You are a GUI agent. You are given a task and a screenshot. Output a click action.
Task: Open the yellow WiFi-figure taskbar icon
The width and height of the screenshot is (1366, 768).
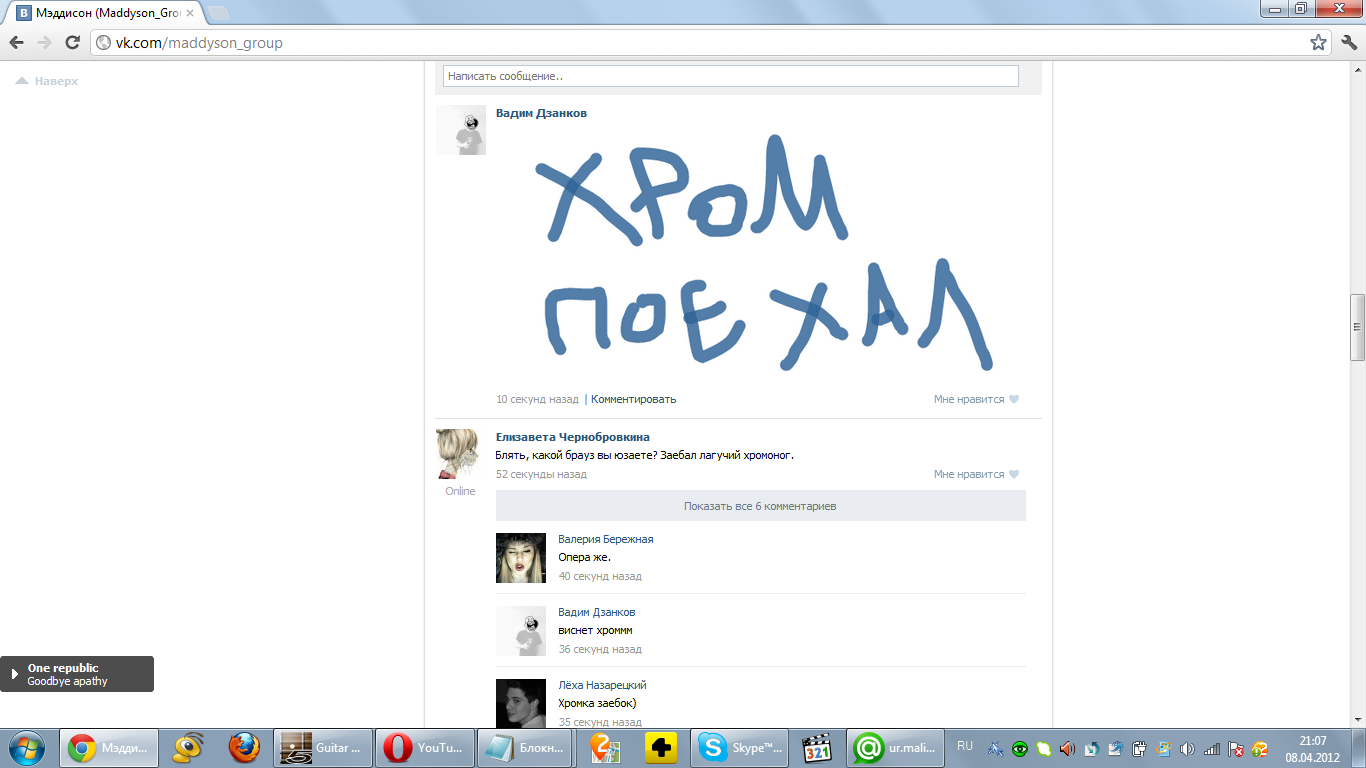coord(188,747)
